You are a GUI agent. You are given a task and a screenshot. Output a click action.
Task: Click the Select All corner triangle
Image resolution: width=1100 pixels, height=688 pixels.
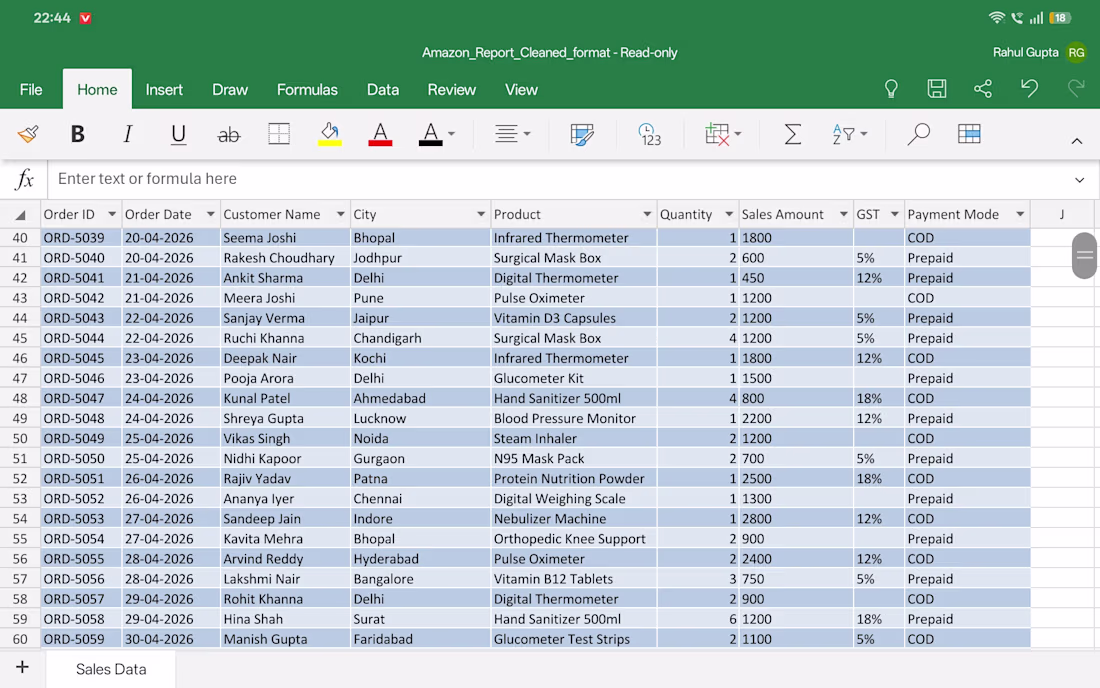tap(20, 215)
